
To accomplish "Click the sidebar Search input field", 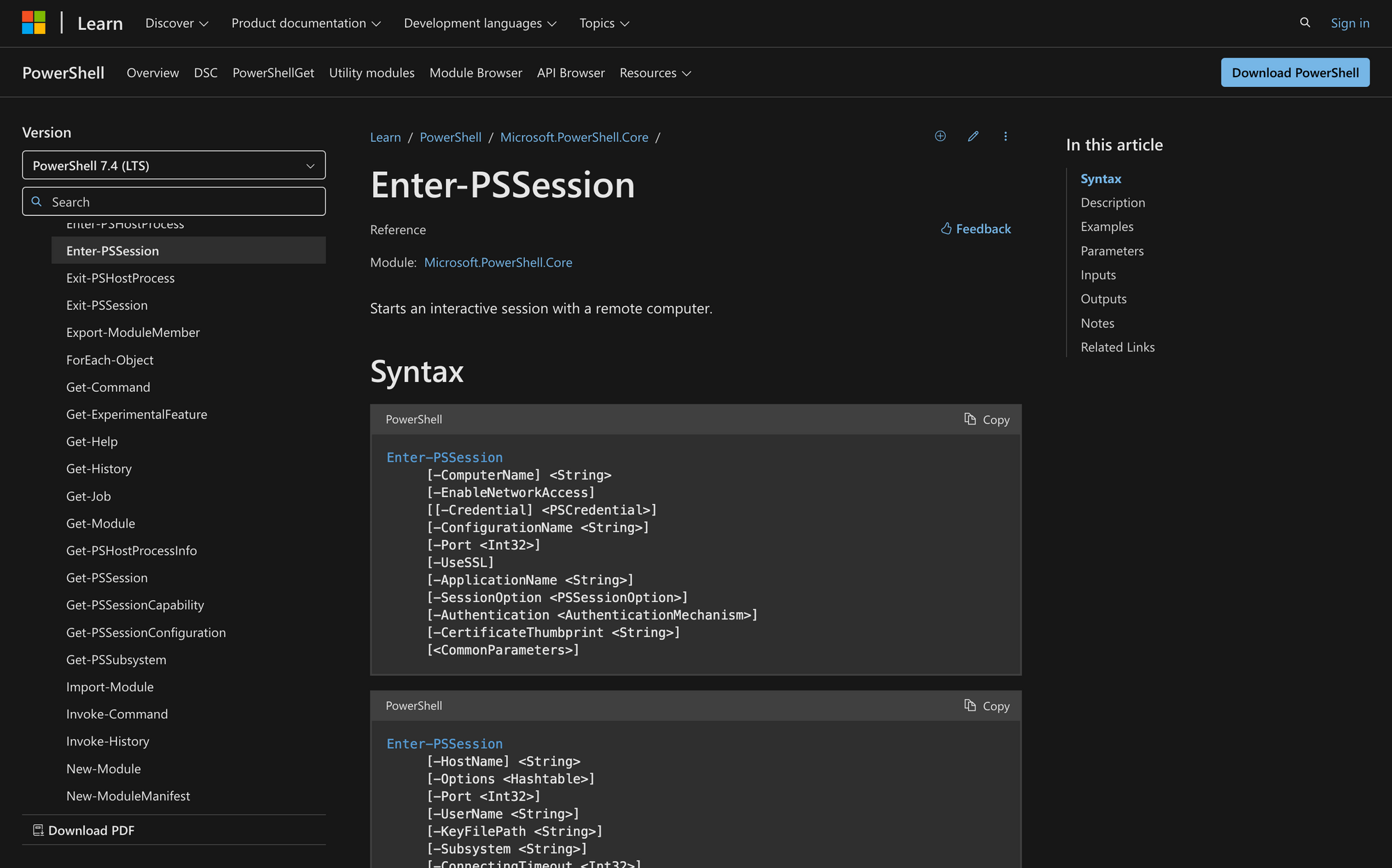I will [x=174, y=201].
